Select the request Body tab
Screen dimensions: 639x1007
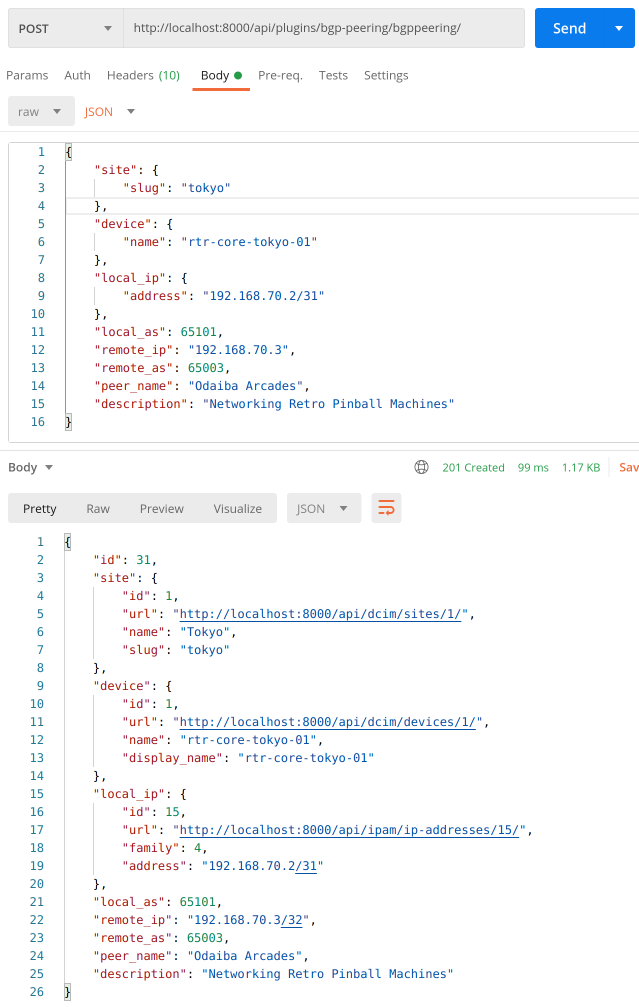221,75
